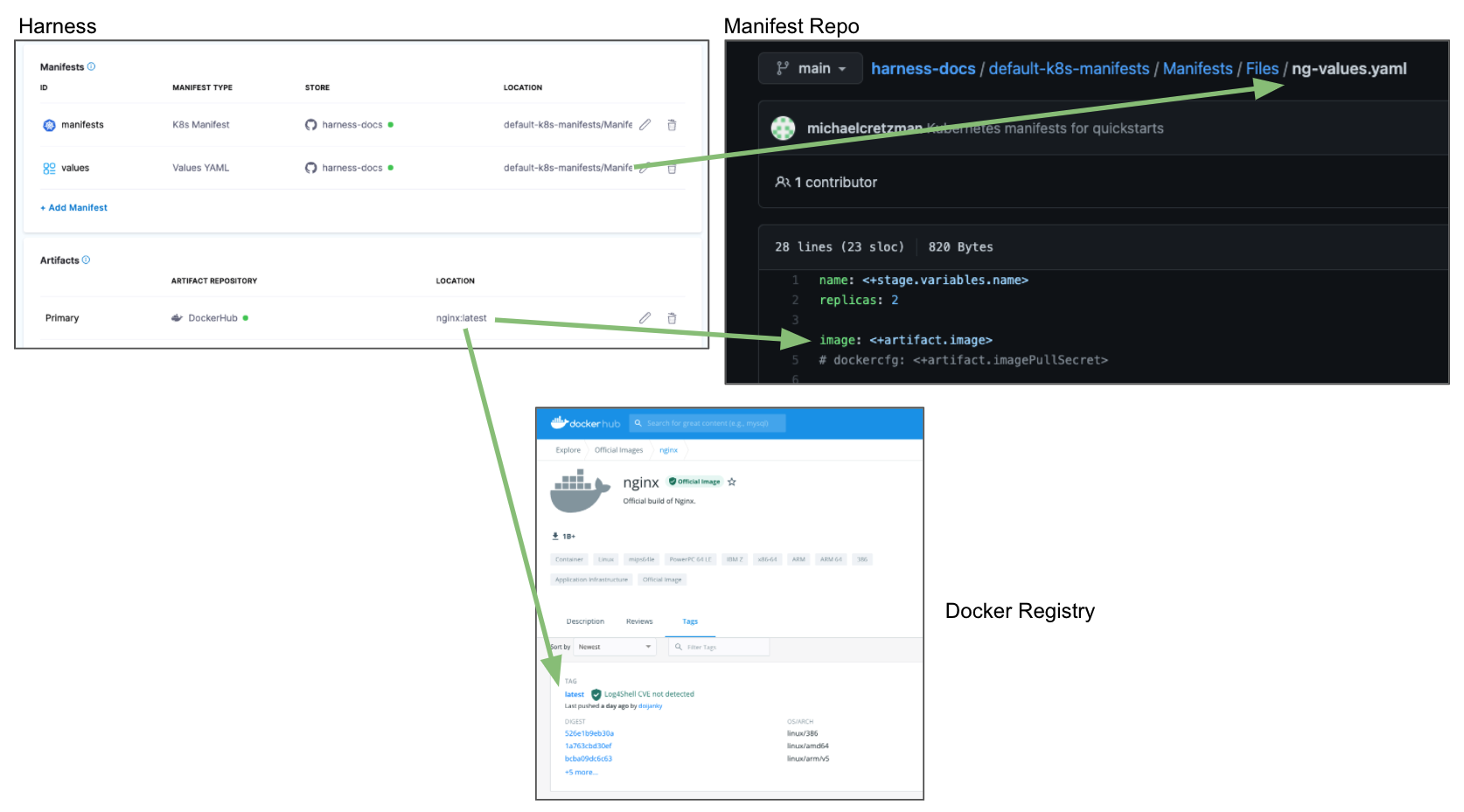Click code line 'image: <+artifact.image>'
Viewport: 1464px width, 812px height.
(905, 340)
